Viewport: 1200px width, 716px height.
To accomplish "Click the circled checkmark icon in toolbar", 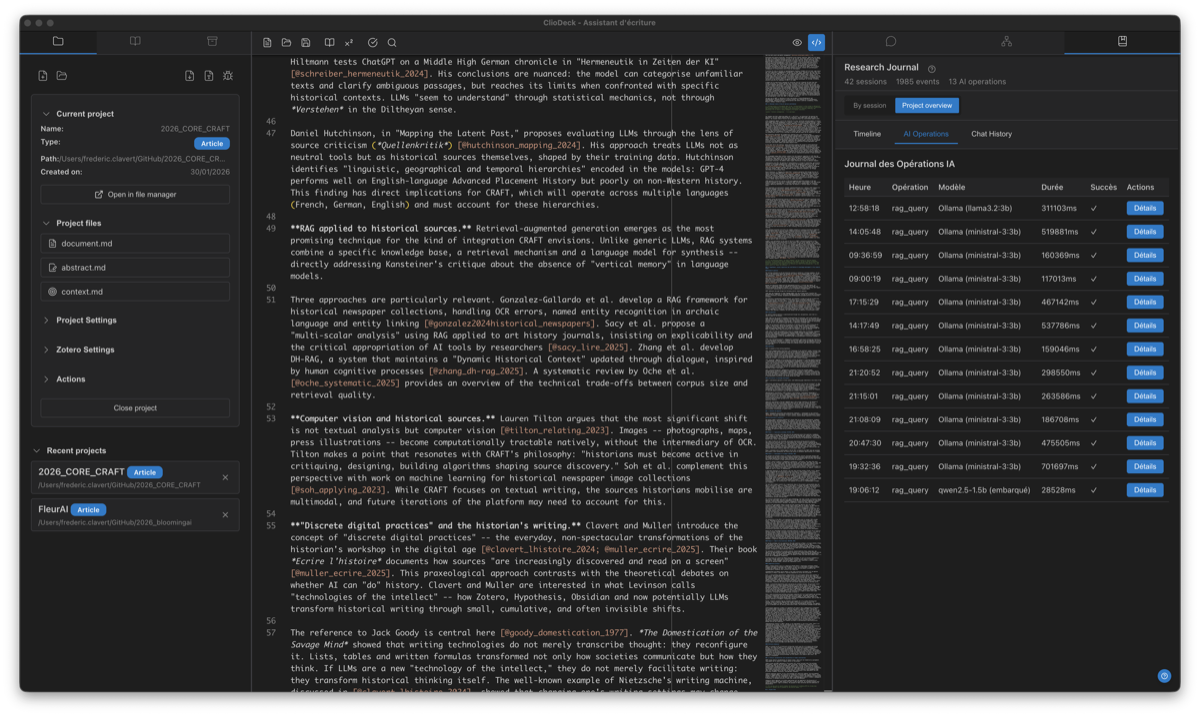I will click(372, 43).
